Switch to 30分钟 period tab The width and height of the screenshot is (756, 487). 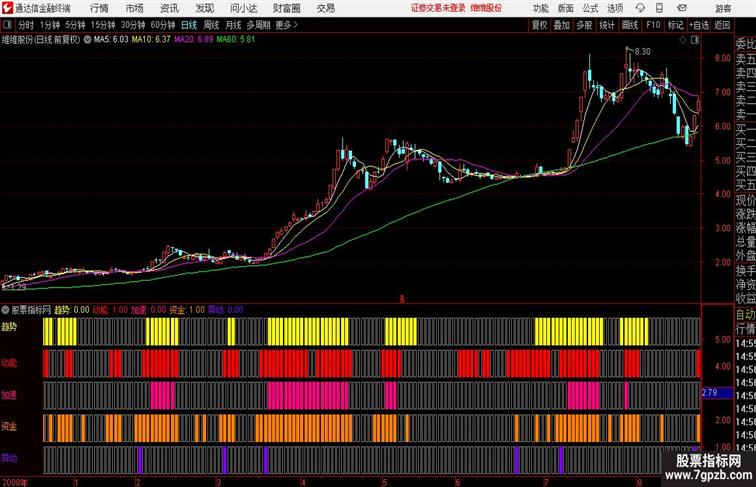click(x=133, y=25)
